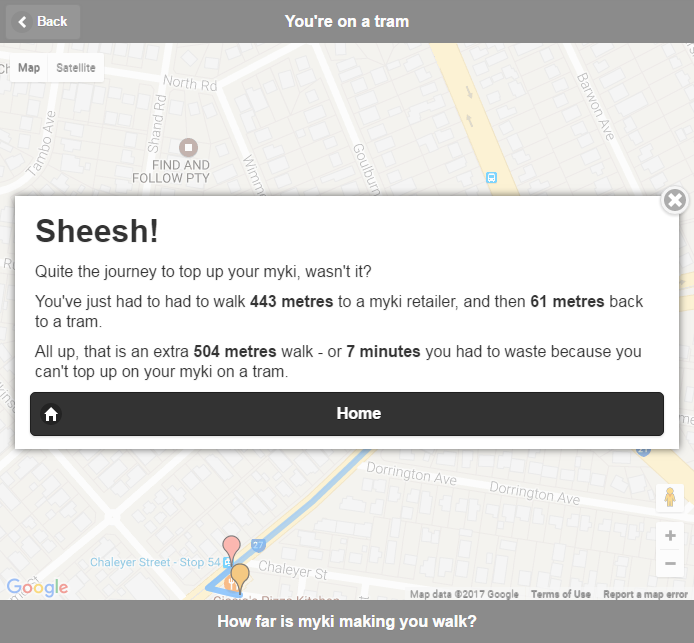Click Report a map error link
Viewport: 694px width, 643px height.
click(645, 594)
